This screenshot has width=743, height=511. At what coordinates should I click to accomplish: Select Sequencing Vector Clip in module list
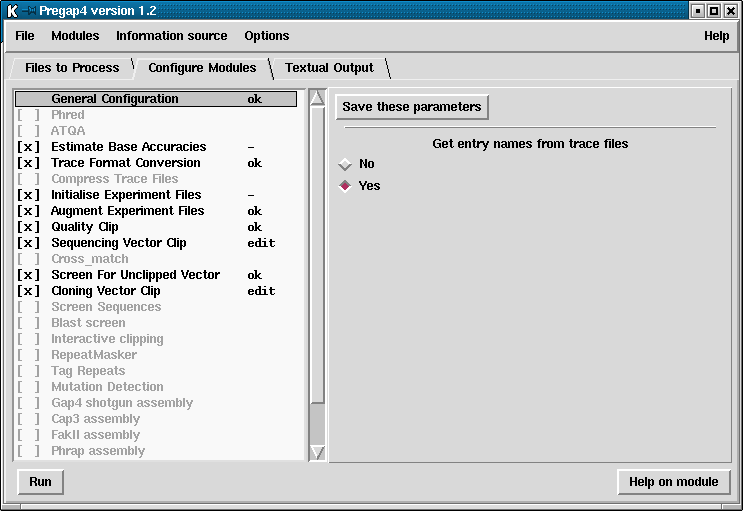pyautogui.click(x=118, y=243)
